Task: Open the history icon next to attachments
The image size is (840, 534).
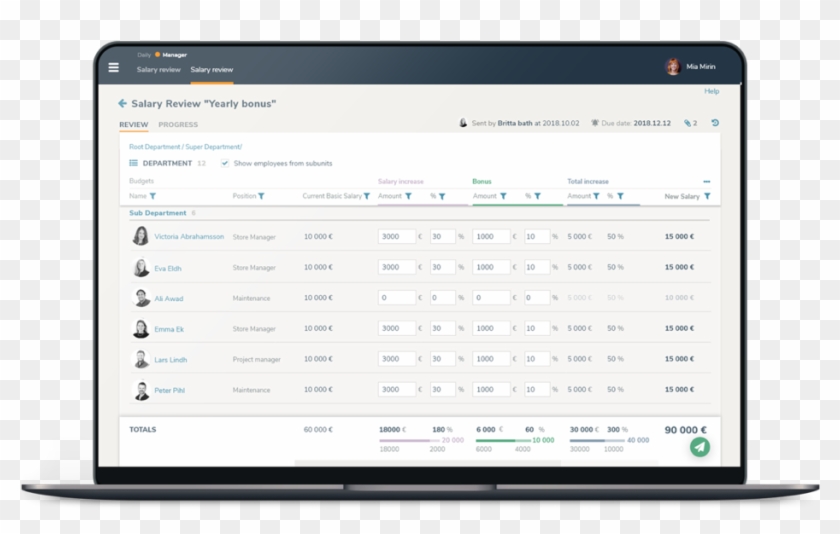Action: click(715, 123)
